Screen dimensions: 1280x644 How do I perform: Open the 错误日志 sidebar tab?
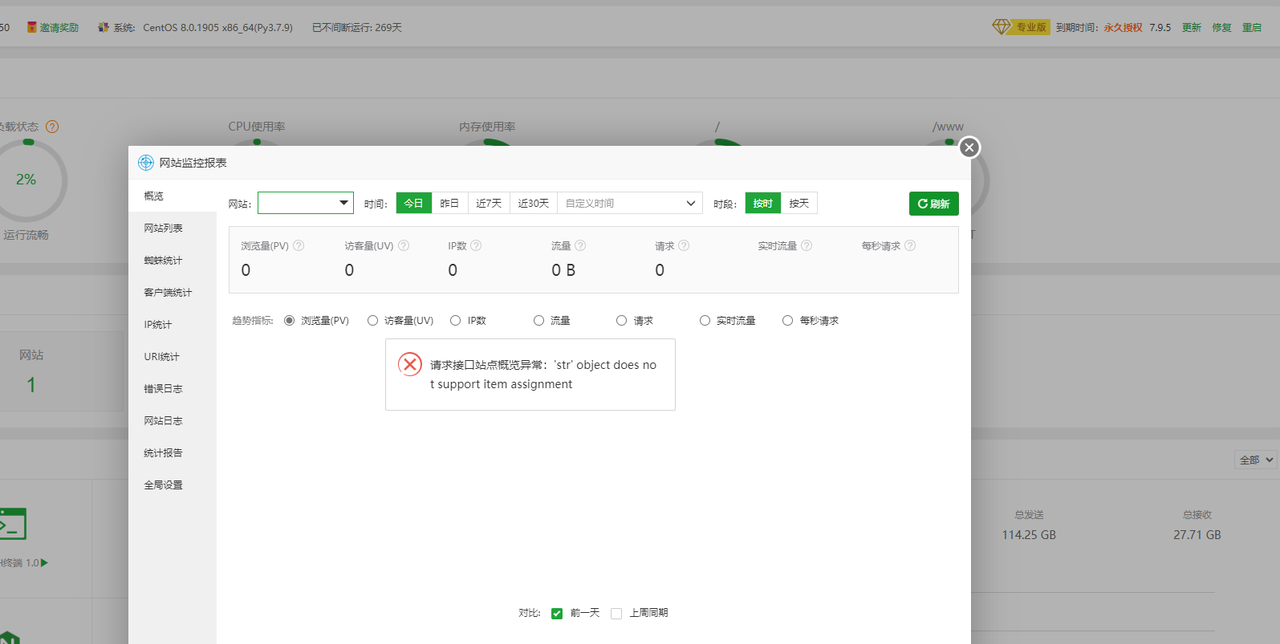[x=172, y=388]
